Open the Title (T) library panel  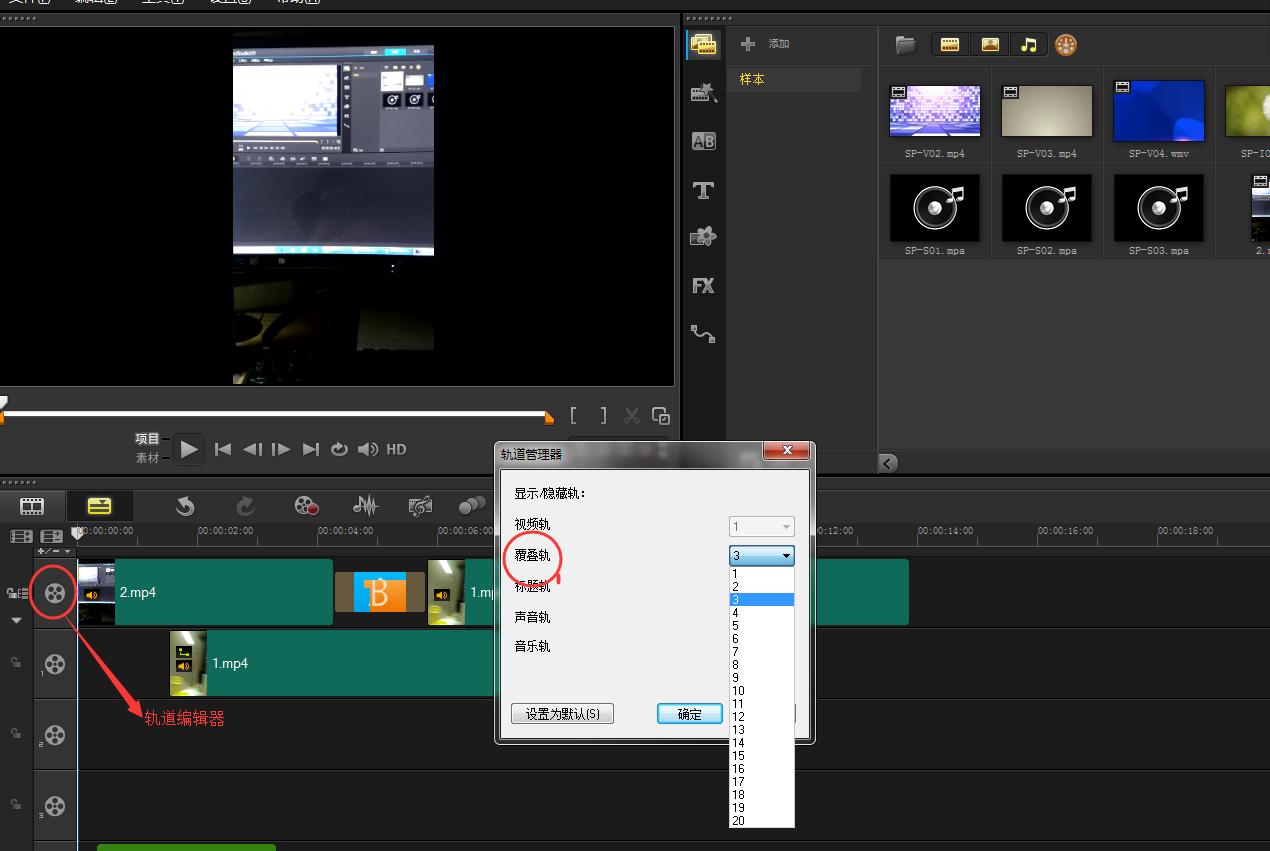pyautogui.click(x=703, y=190)
